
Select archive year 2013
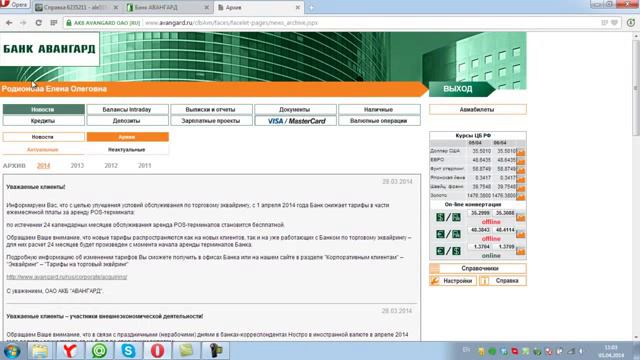[77, 166]
